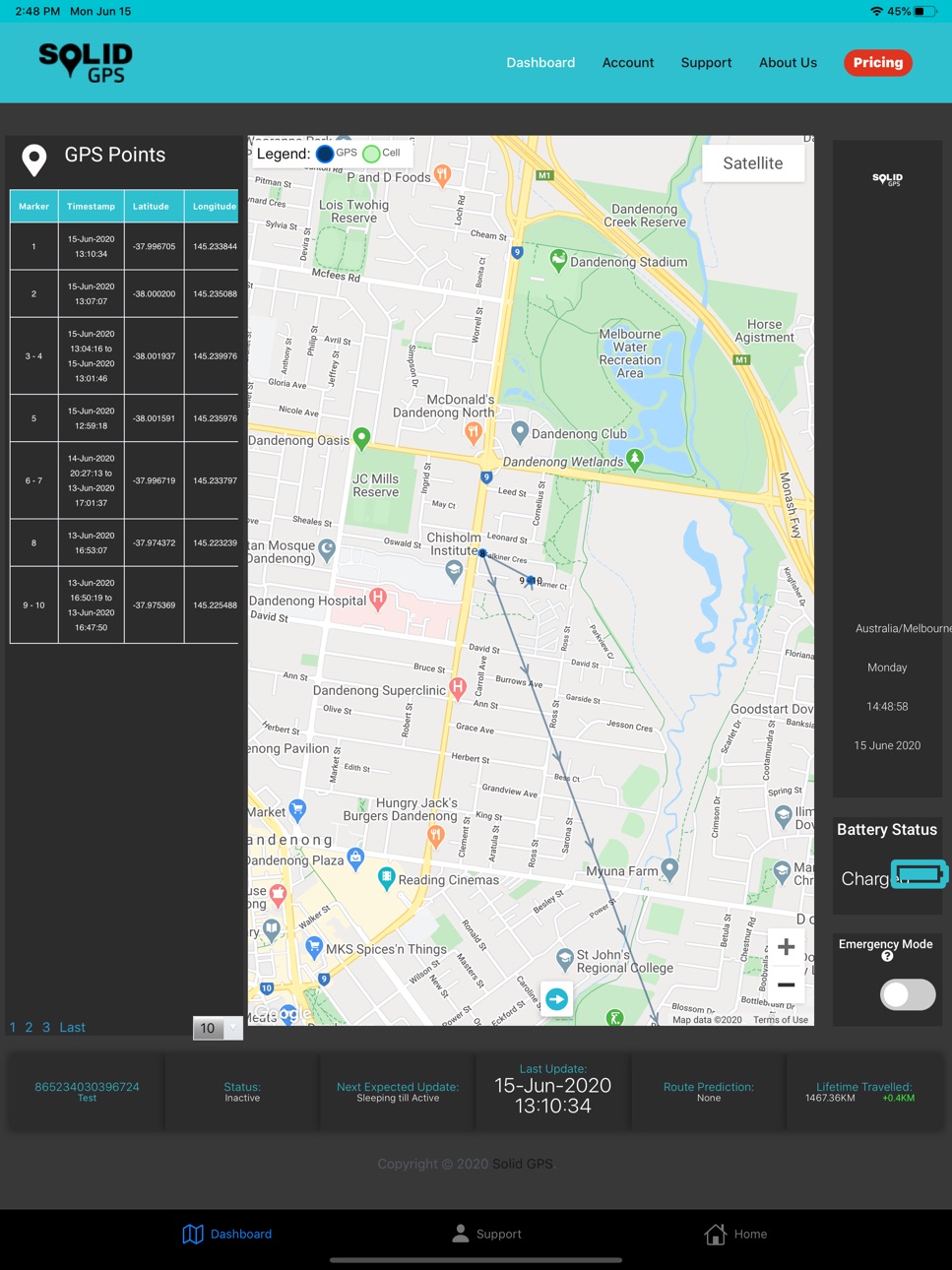Click the Dandenong Superclinic map marker
The image size is (952, 1270).
click(457, 688)
